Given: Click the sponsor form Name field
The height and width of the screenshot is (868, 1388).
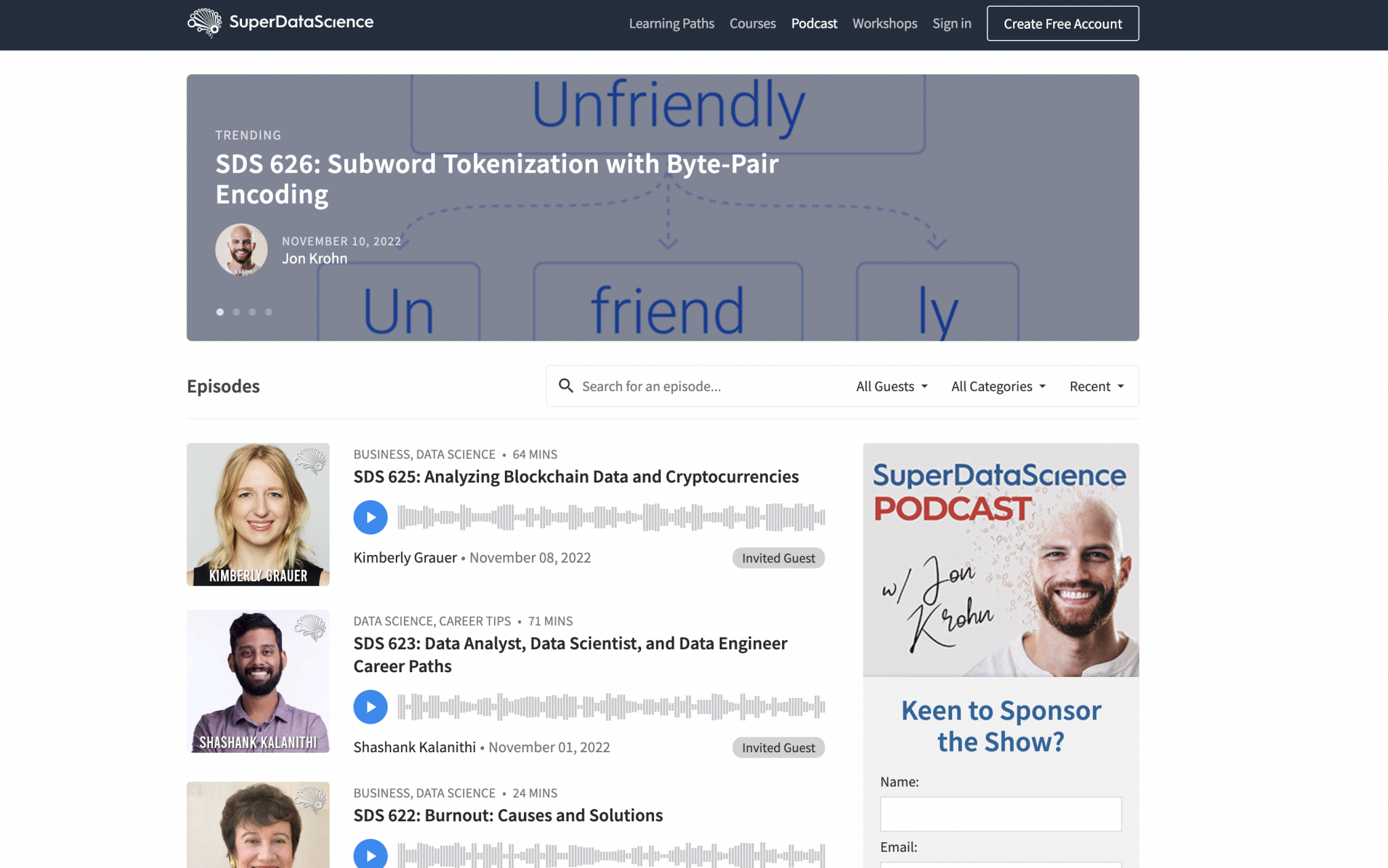Looking at the screenshot, I should (x=1000, y=814).
